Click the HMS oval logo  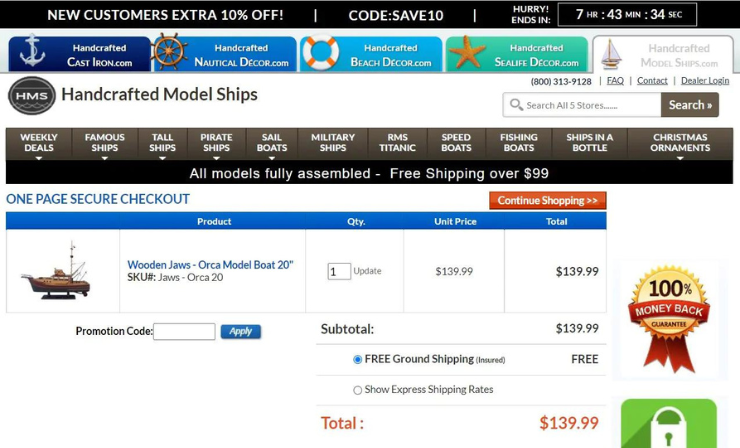tap(32, 96)
